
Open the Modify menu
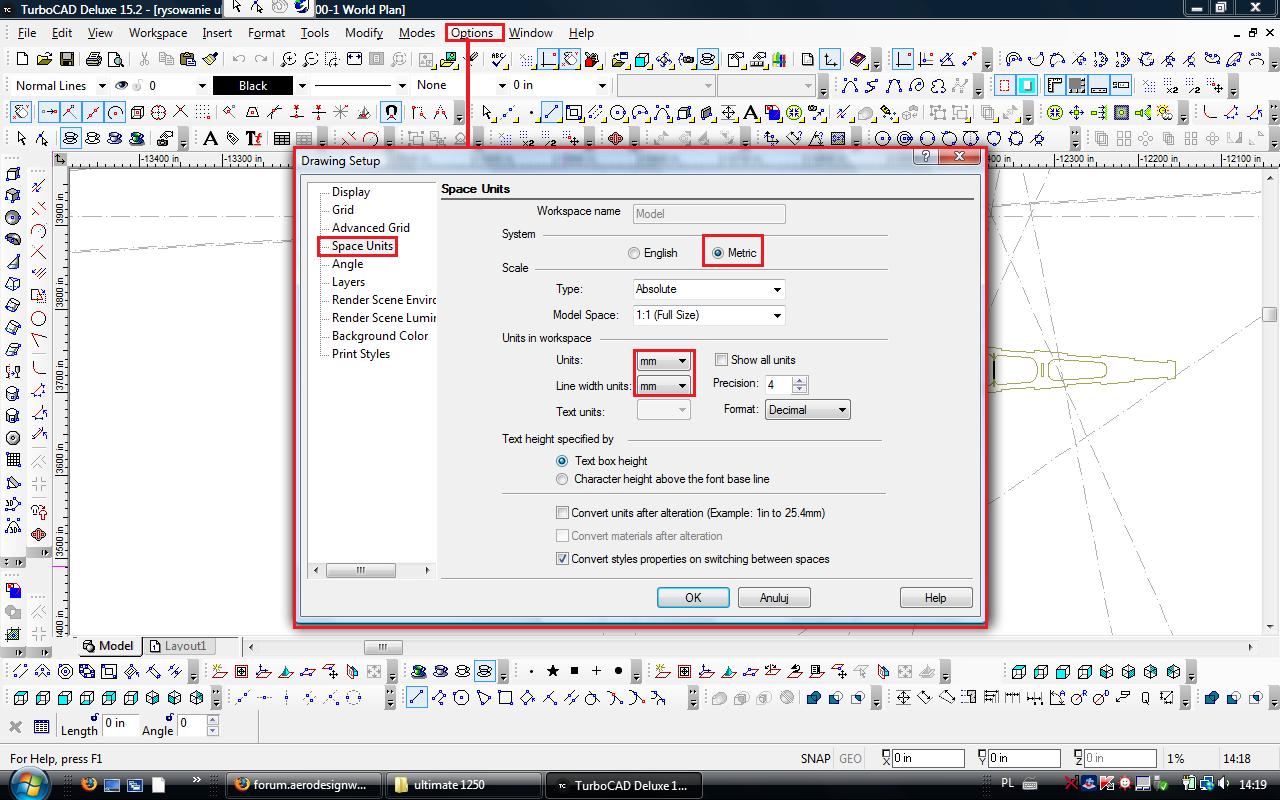363,33
